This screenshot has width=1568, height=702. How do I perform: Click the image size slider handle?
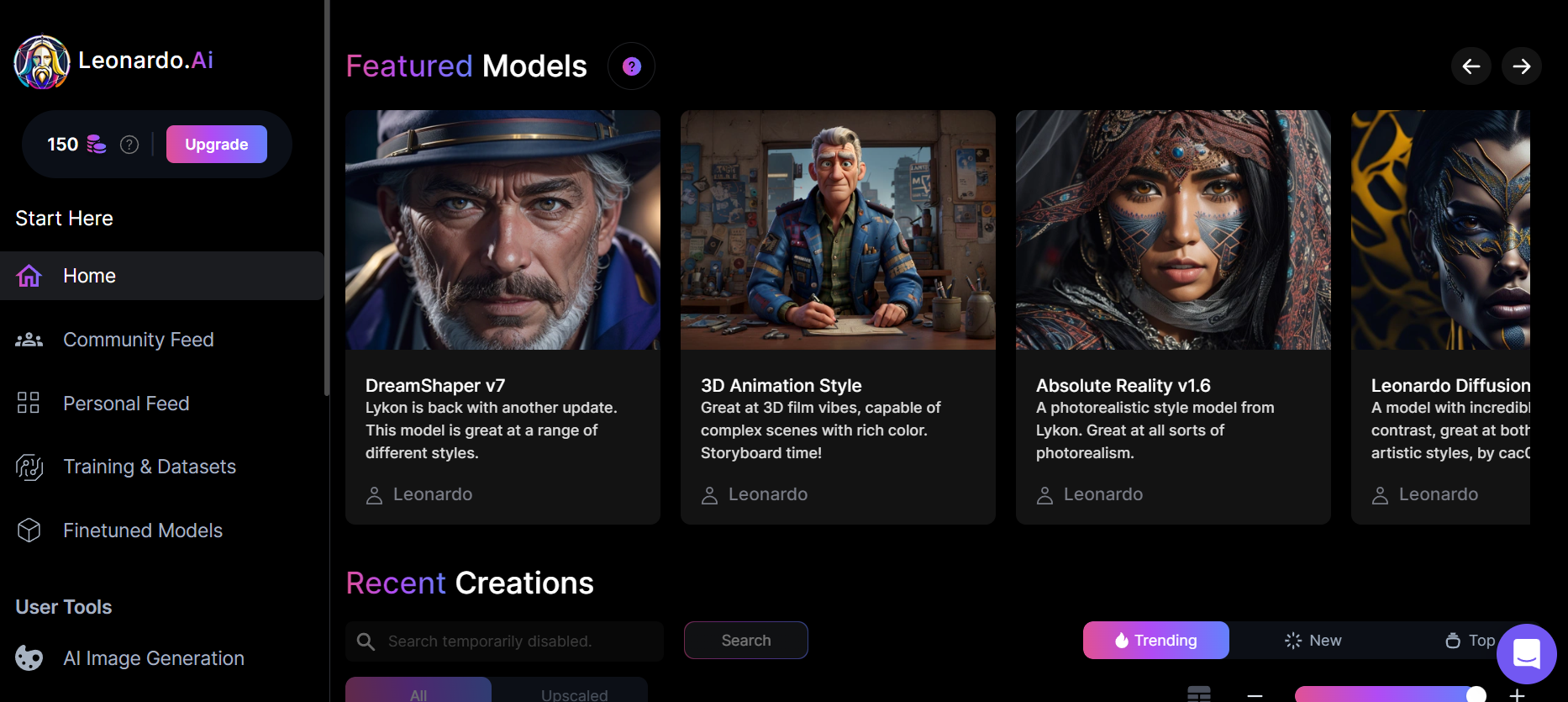pyautogui.click(x=1476, y=694)
